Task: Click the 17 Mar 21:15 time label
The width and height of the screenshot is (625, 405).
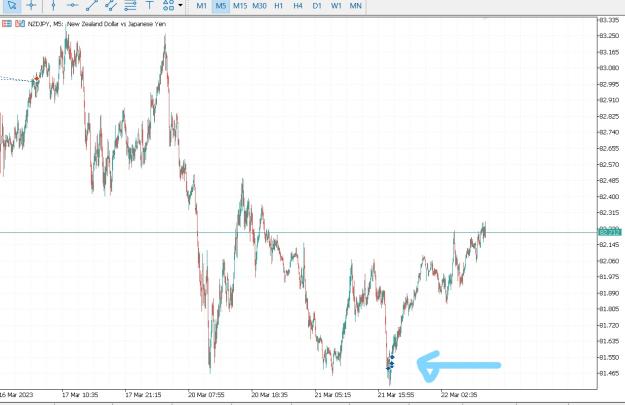Action: click(143, 395)
